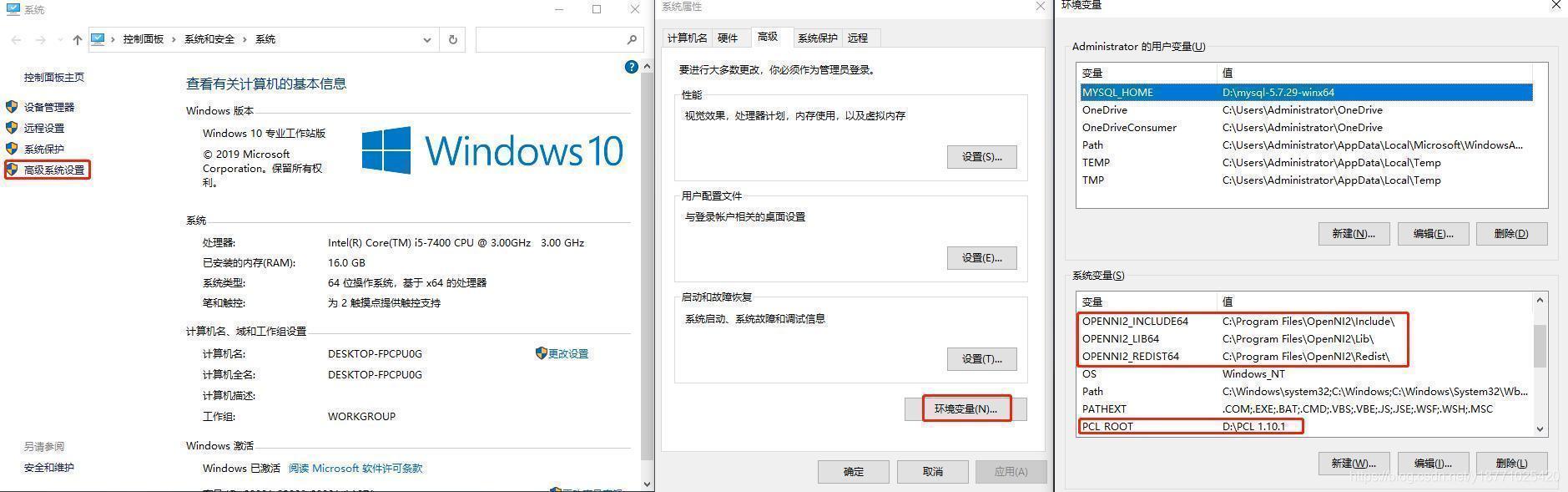This screenshot has width=1568, height=492.
Task: Refresh the control panel address bar
Action: (x=453, y=39)
